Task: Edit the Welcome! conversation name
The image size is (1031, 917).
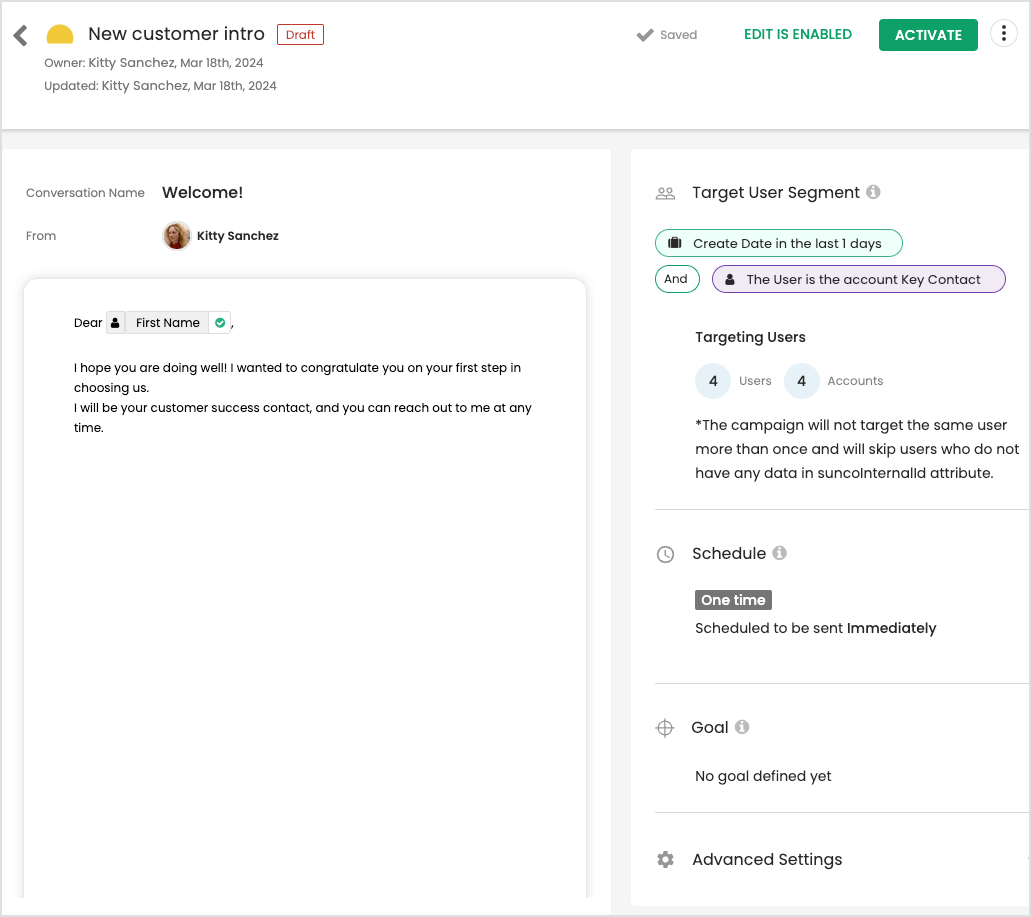Action: (x=203, y=193)
